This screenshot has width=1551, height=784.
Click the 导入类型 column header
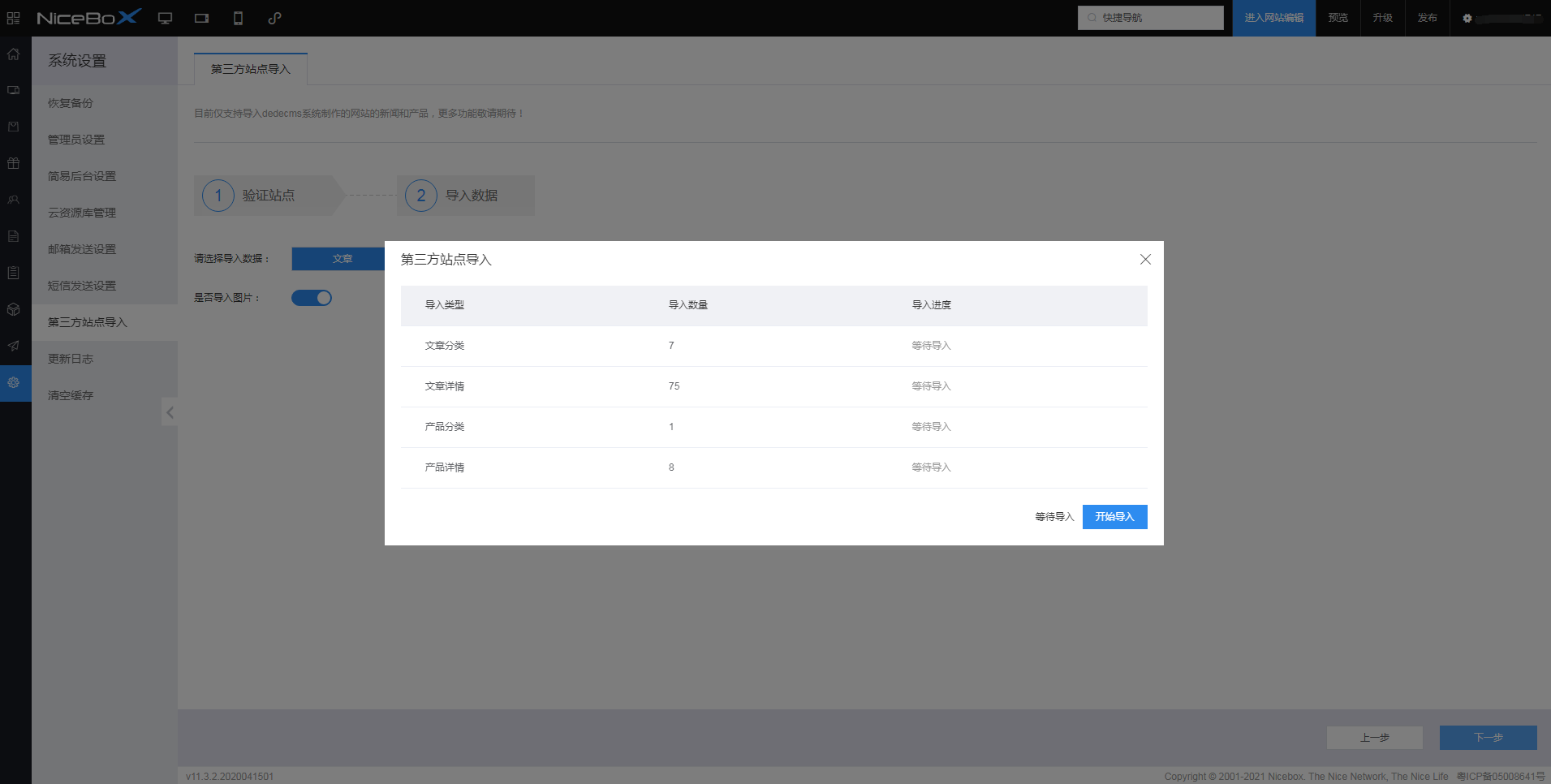point(445,305)
